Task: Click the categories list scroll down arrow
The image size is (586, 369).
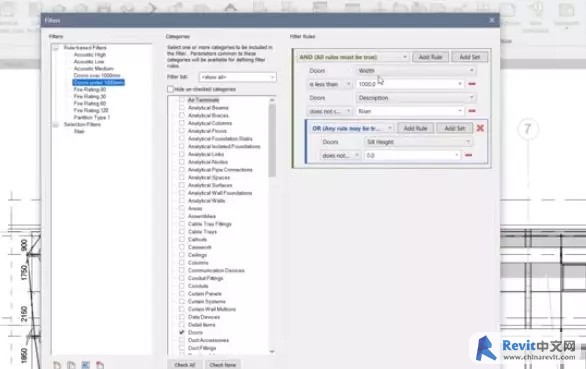Action: pos(272,351)
